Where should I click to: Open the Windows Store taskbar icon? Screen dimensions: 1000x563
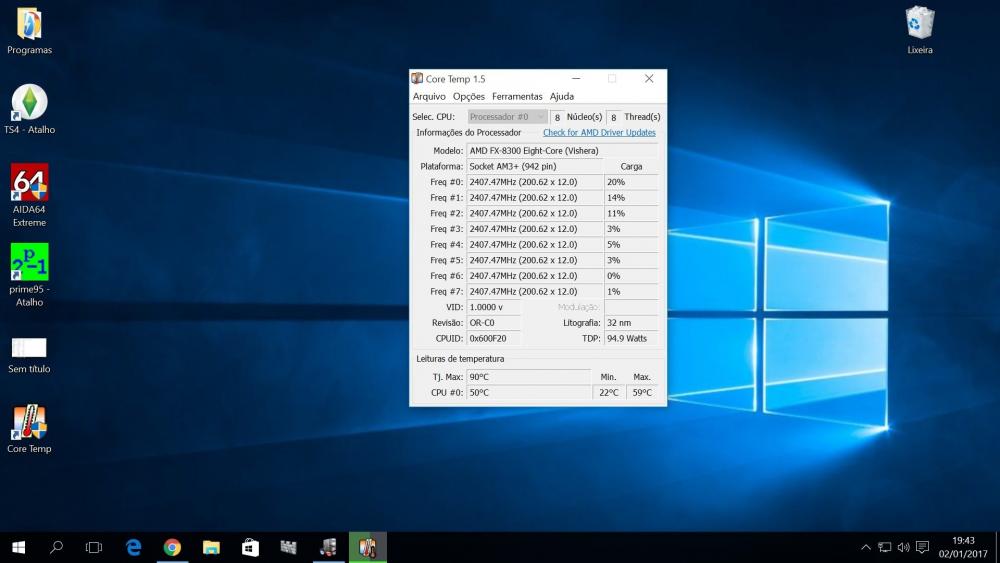point(250,547)
